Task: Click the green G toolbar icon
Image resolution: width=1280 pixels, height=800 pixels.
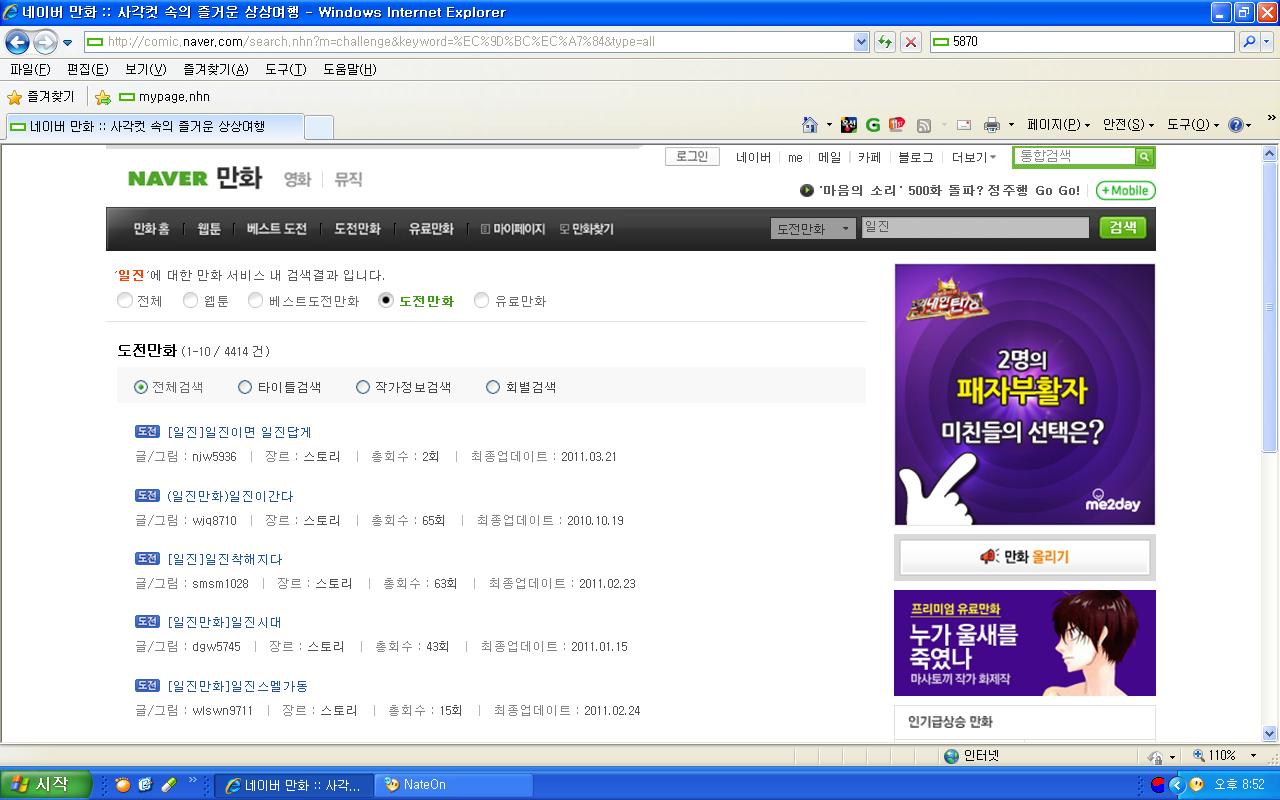Action: [873, 125]
